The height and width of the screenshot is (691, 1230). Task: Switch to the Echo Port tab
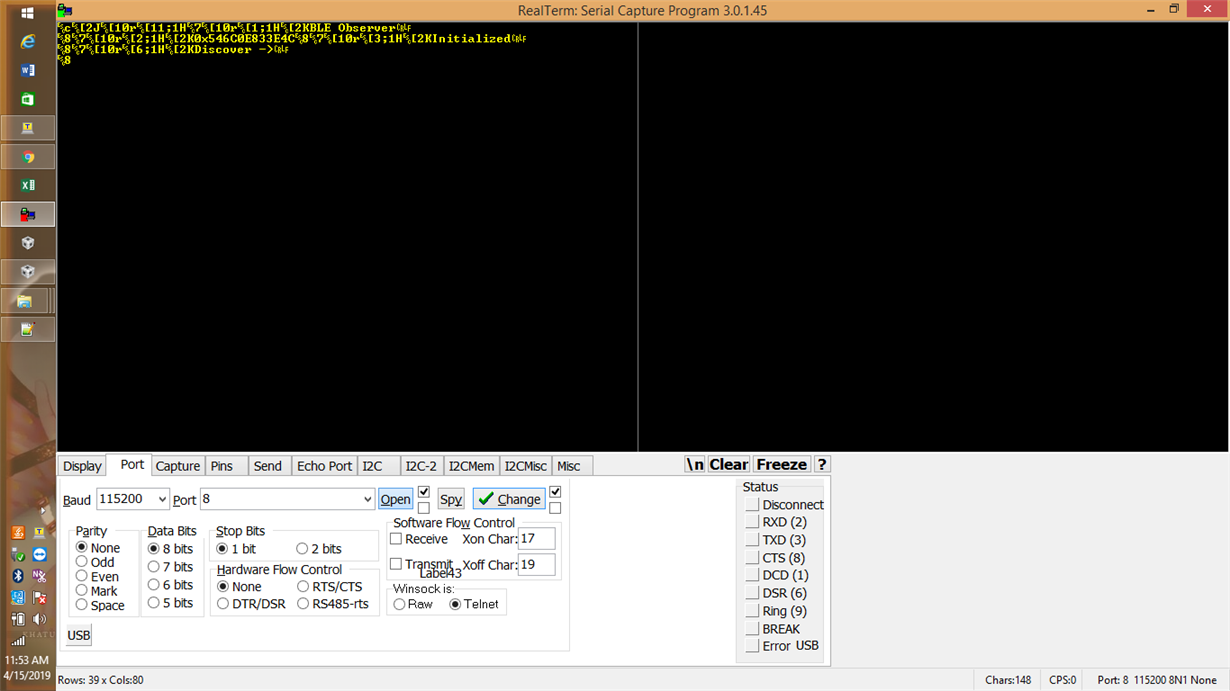coord(325,466)
